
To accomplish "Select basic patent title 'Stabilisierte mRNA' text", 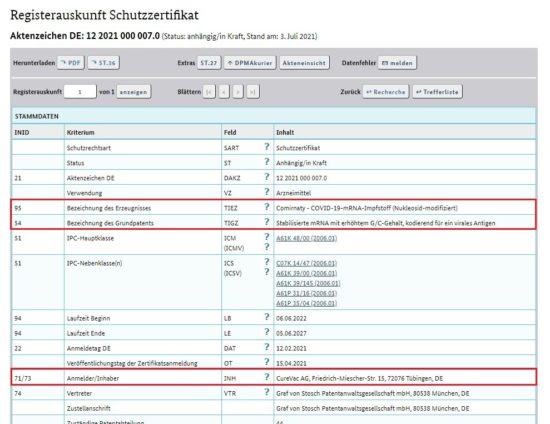I will pos(385,223).
